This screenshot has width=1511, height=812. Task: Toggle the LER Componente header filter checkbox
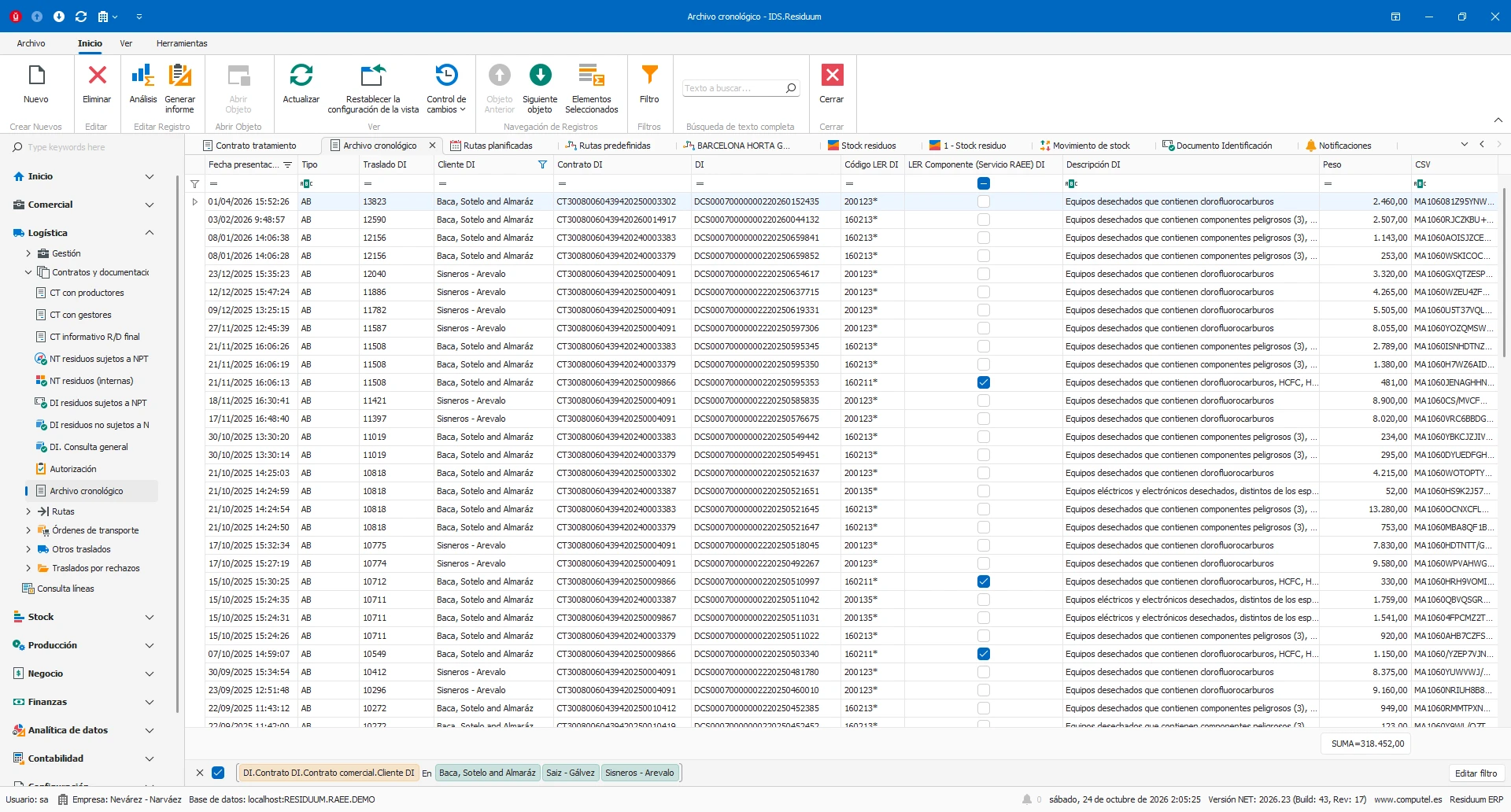[984, 183]
